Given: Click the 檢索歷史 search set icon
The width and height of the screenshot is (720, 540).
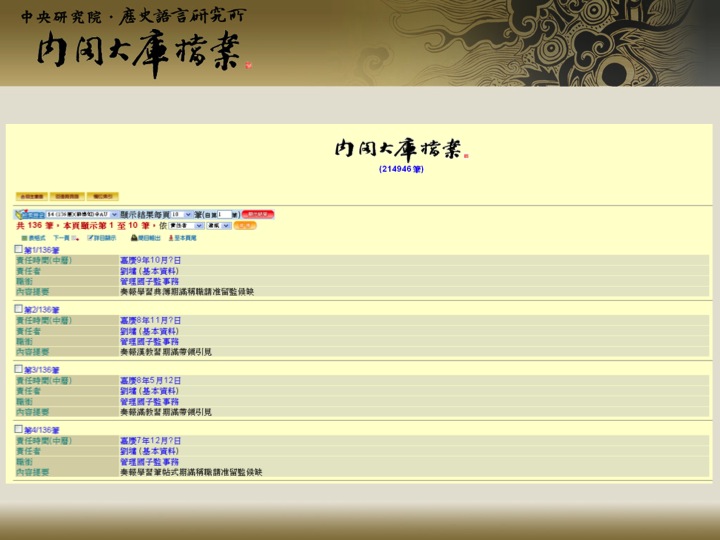Looking at the screenshot, I should pyautogui.click(x=30, y=214).
